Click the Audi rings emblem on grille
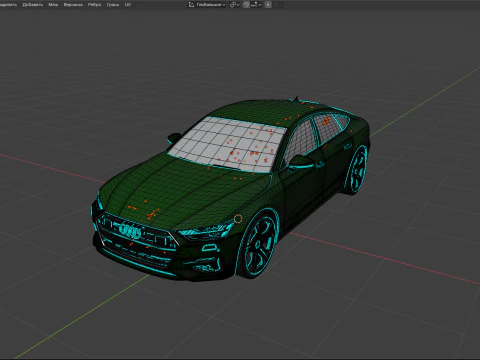480x360 pixels. coord(130,230)
